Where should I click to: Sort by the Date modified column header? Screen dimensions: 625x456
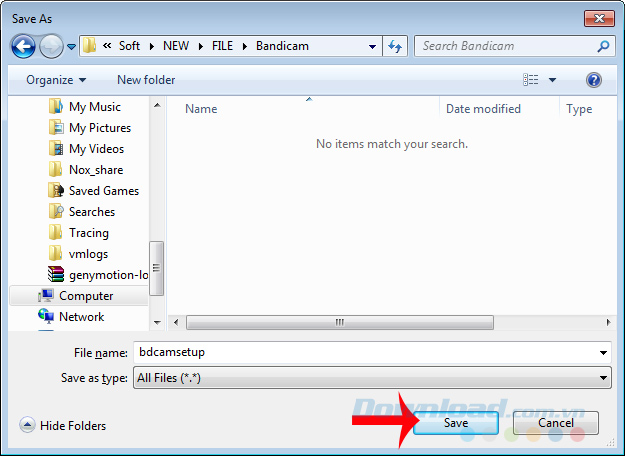click(483, 109)
